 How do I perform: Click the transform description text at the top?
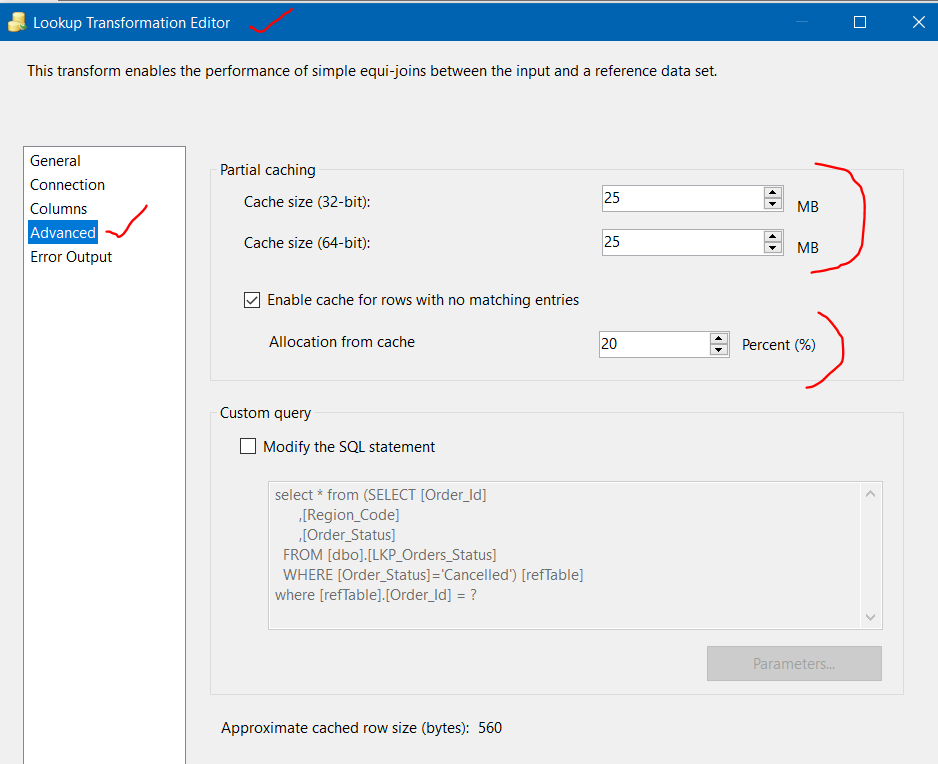point(371,71)
